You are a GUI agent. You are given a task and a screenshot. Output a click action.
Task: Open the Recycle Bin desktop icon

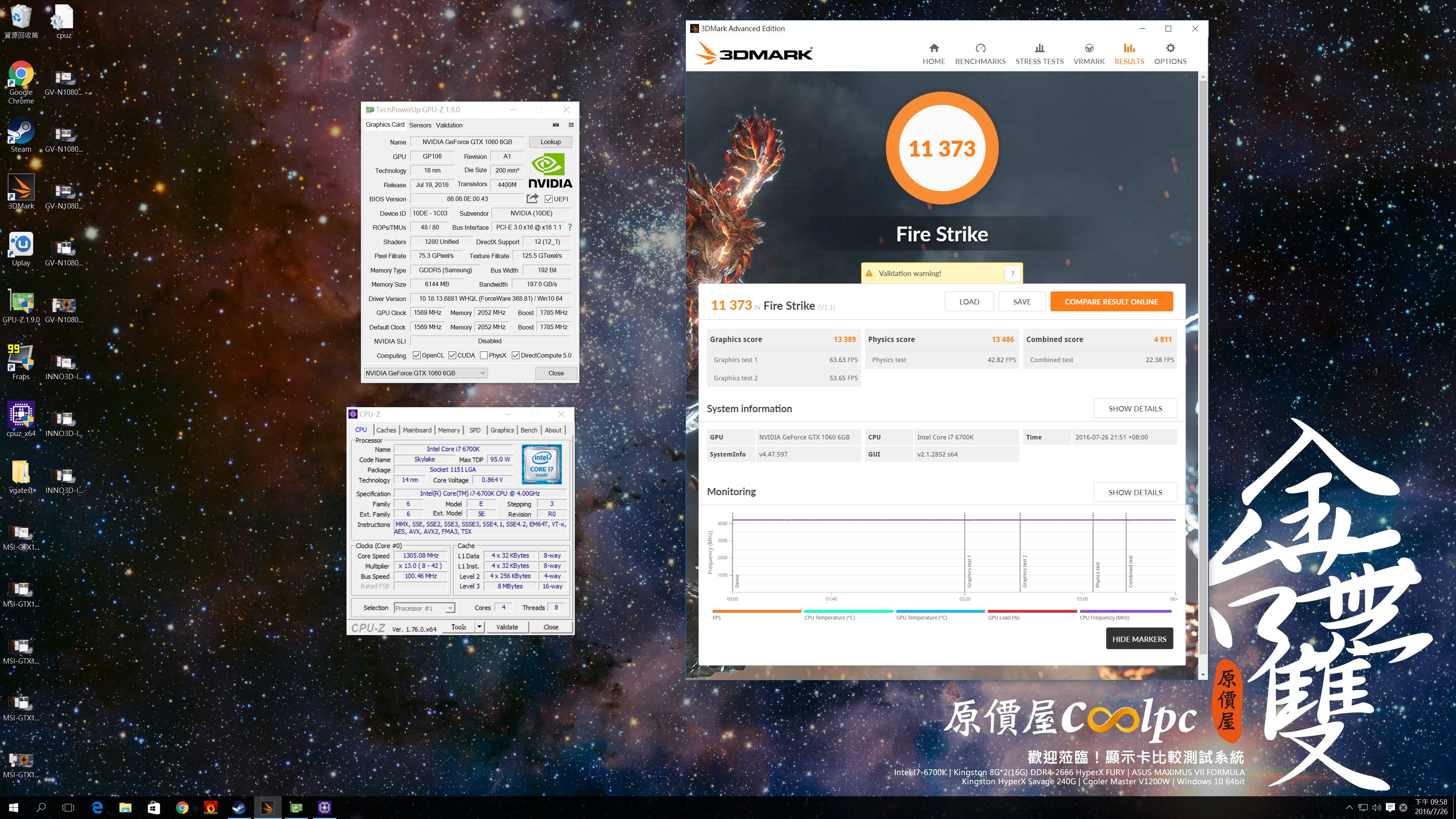(x=21, y=22)
